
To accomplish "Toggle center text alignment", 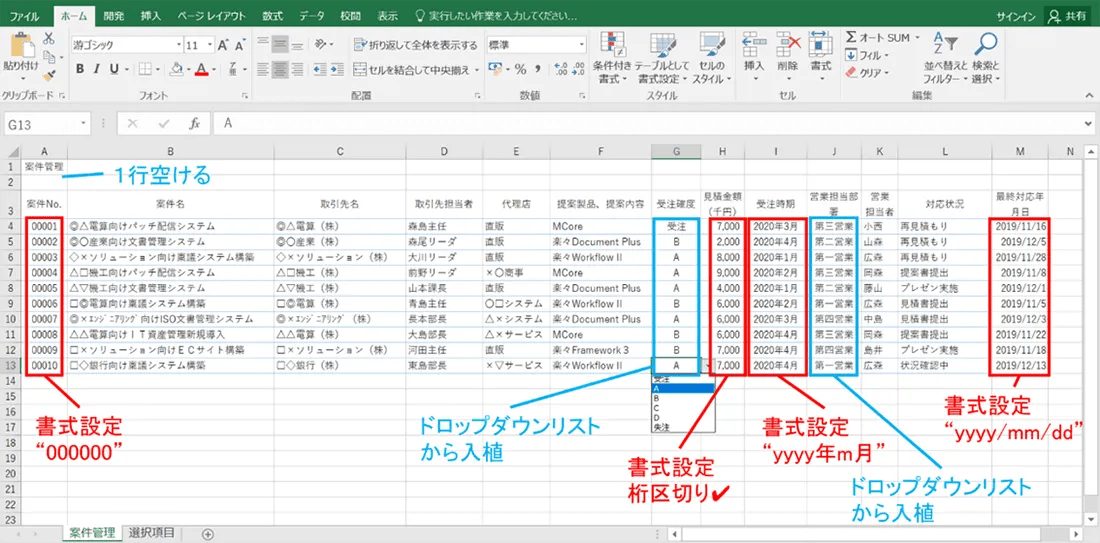I will pyautogui.click(x=279, y=69).
